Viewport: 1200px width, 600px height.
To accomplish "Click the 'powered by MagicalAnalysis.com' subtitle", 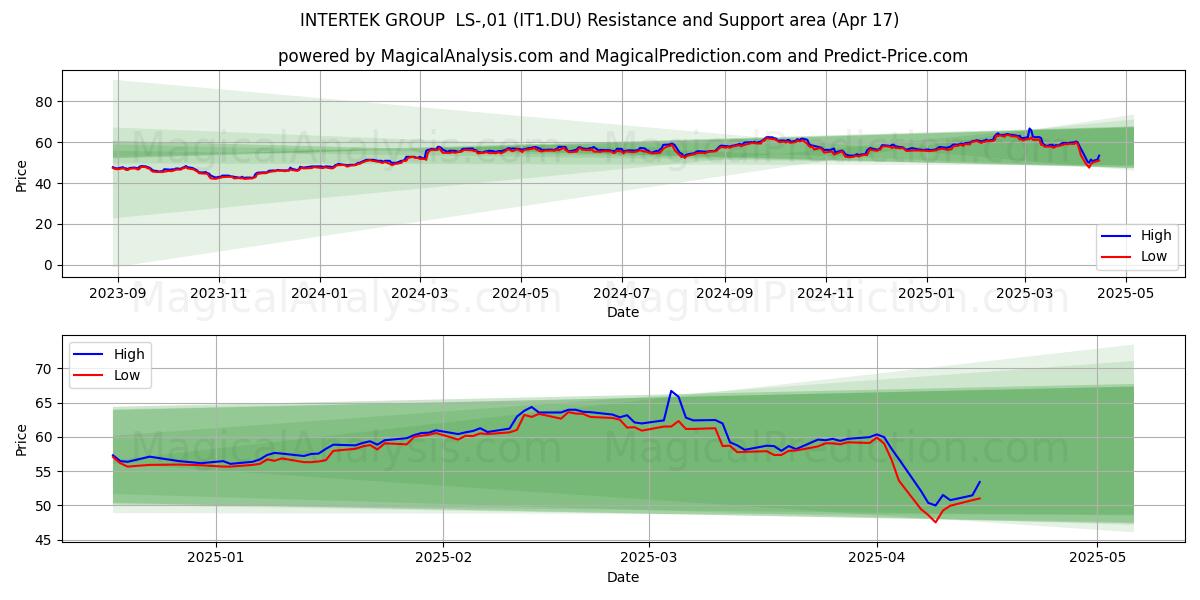I will click(x=622, y=56).
